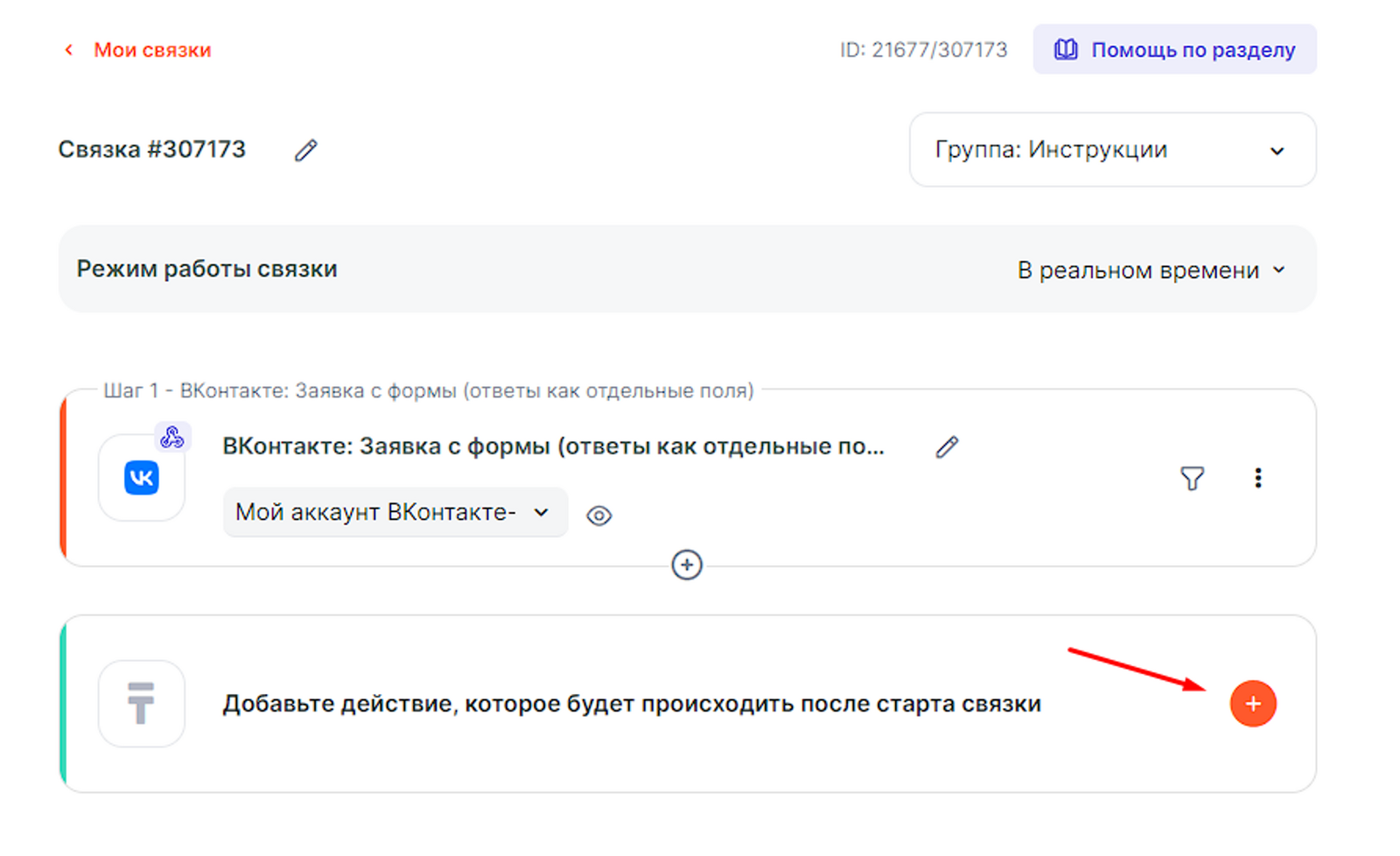Select the ВКонтакте: Заявка с формы step title

pos(553,446)
